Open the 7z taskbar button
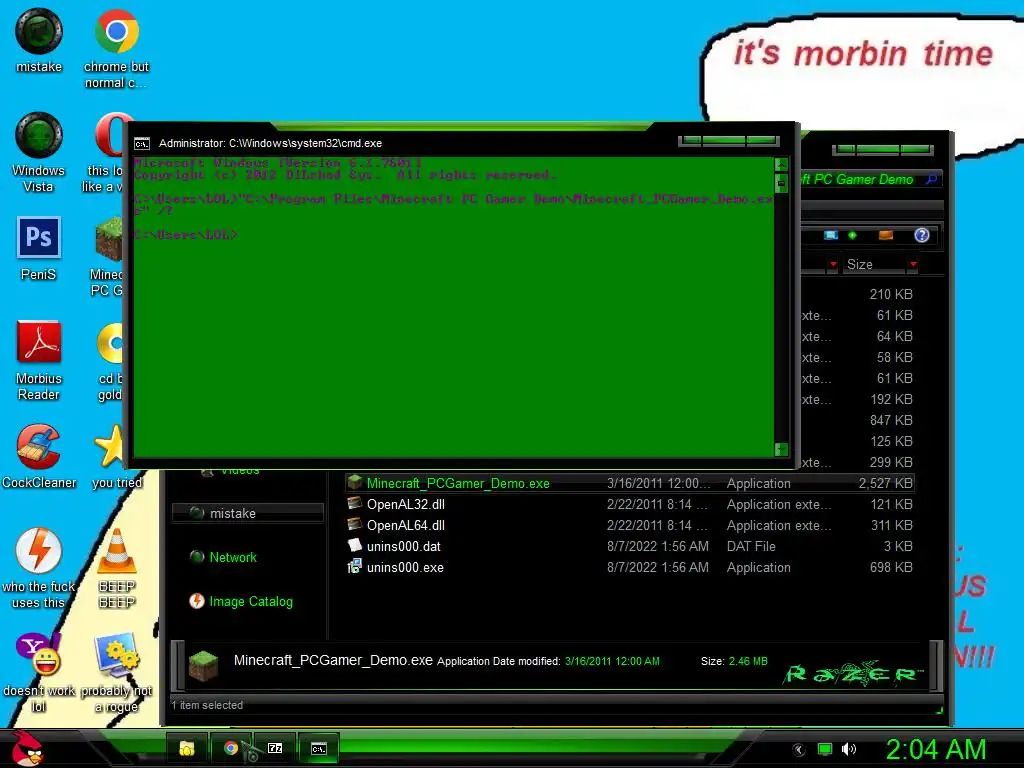The image size is (1024, 768). coord(275,748)
